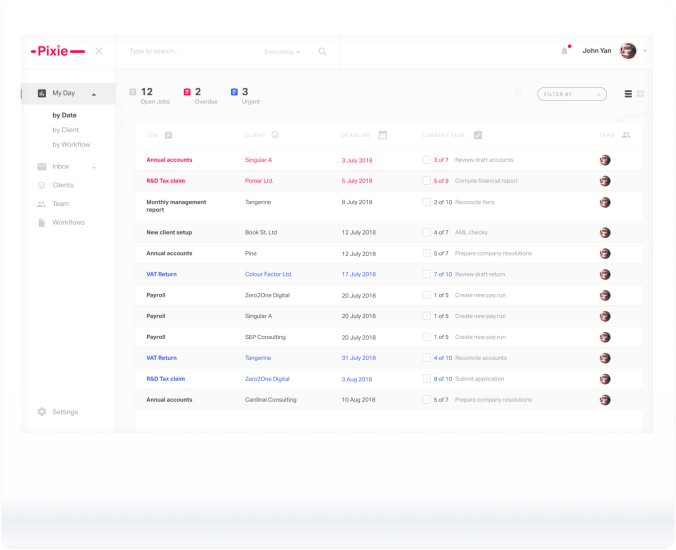The width and height of the screenshot is (676, 550).
Task: Click the Open Jobs clipboard icon
Action: pos(133,92)
